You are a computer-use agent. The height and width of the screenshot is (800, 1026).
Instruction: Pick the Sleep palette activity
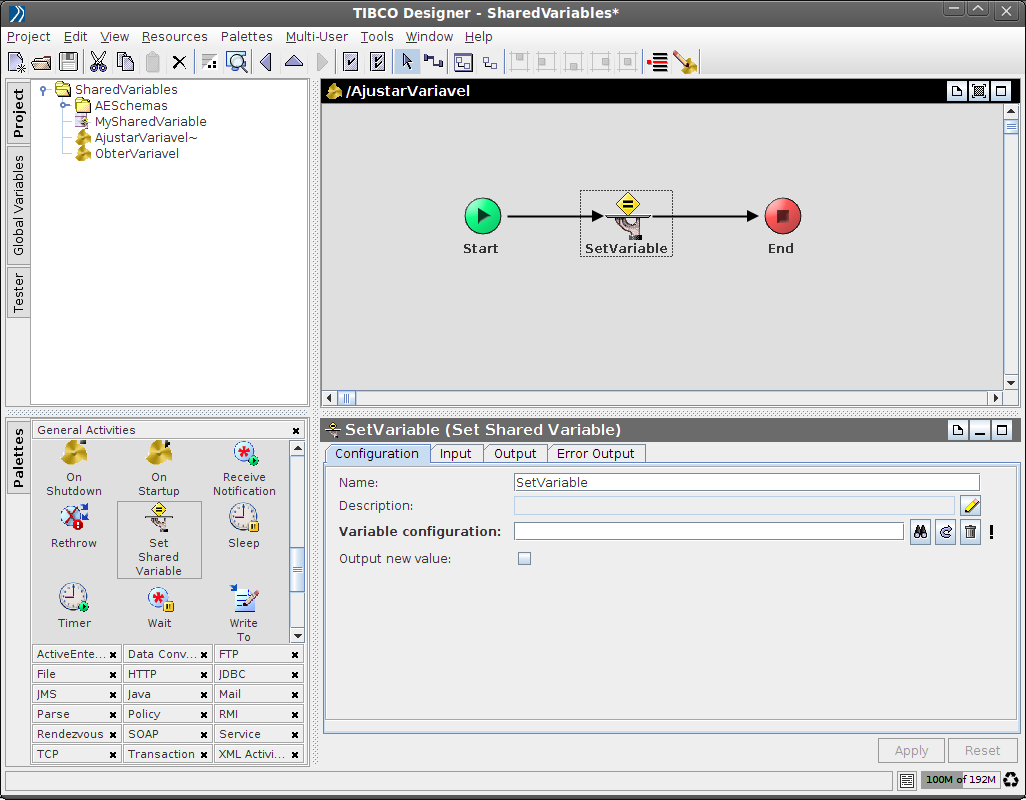pos(243,527)
